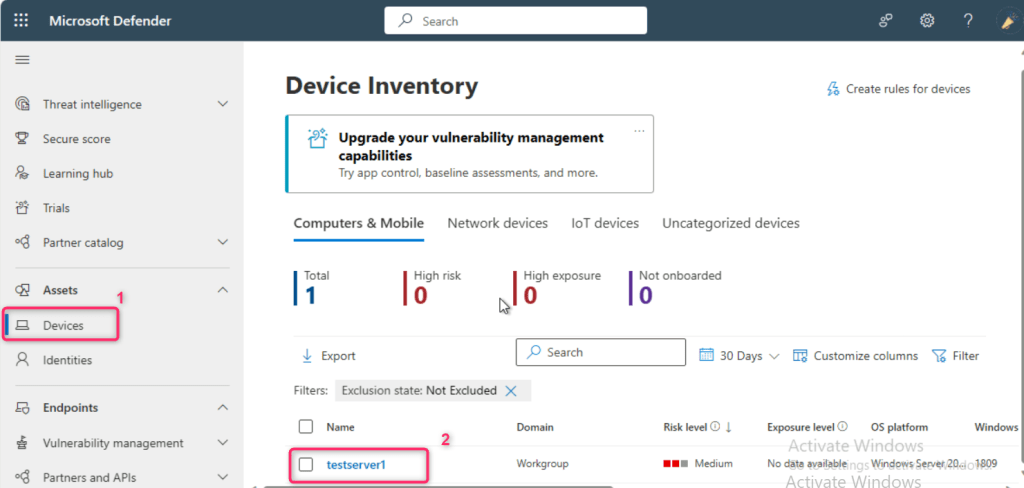The image size is (1024, 488).
Task: Select the testserver1 row checkbox
Action: tap(306, 464)
